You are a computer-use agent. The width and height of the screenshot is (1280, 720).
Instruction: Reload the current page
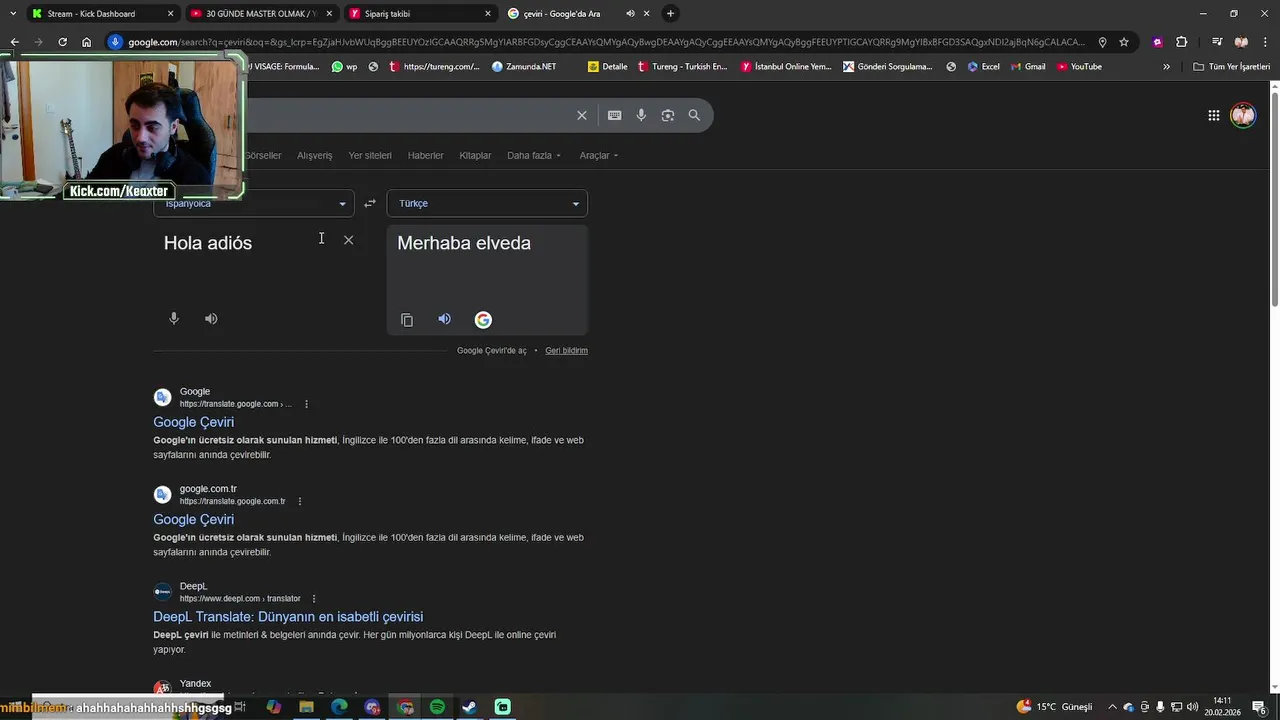(62, 42)
